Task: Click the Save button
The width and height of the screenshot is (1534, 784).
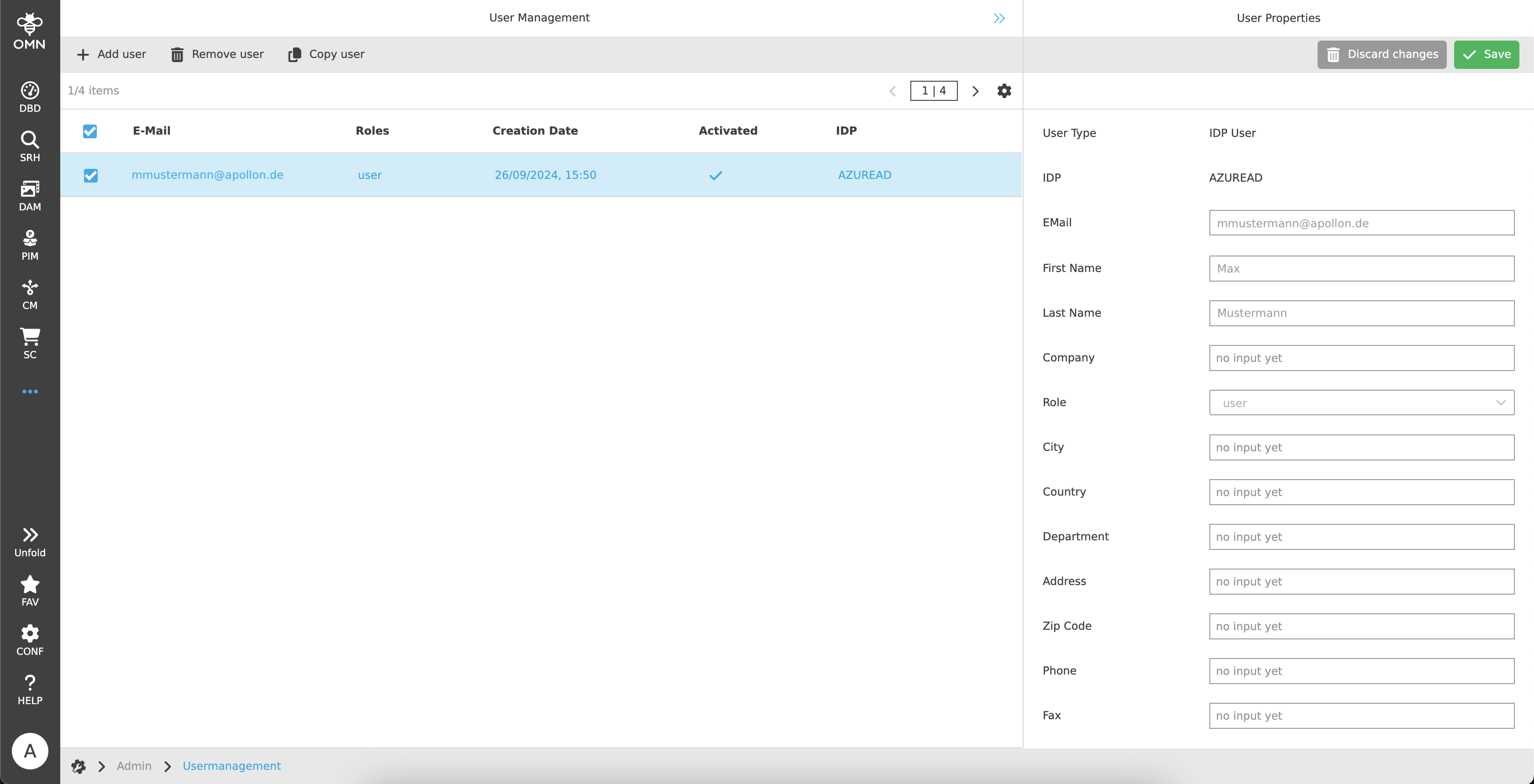Action: click(x=1487, y=54)
